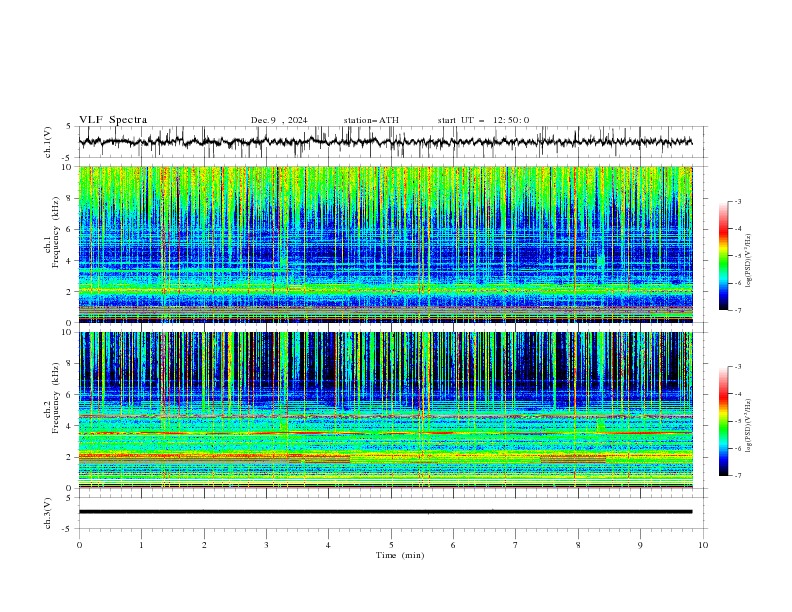This screenshot has width=792, height=612.
Task: Click the 'ch.3(V)' waveform axis label
Action: (x=48, y=513)
